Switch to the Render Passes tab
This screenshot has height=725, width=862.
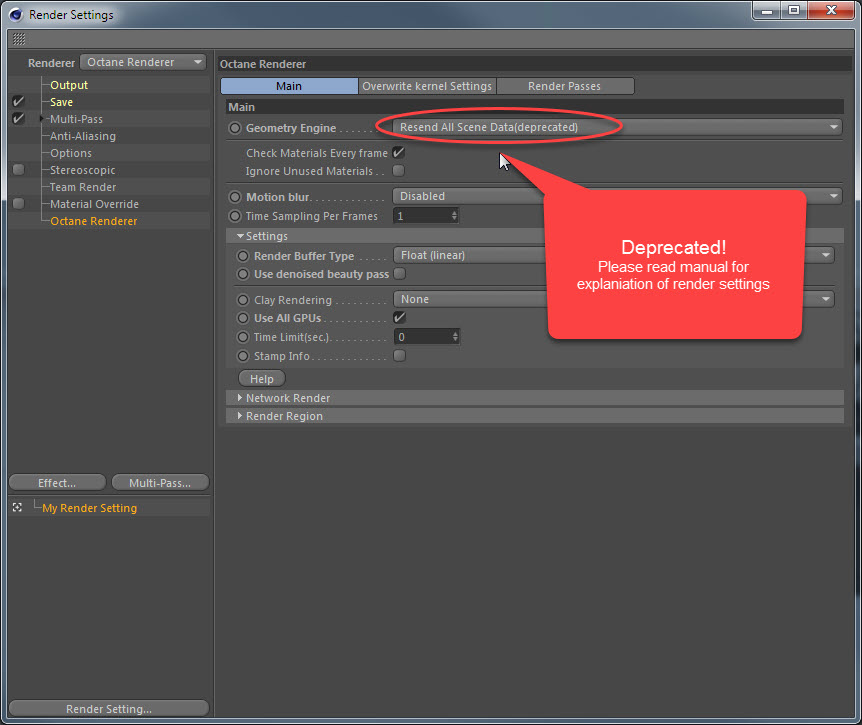tap(565, 86)
